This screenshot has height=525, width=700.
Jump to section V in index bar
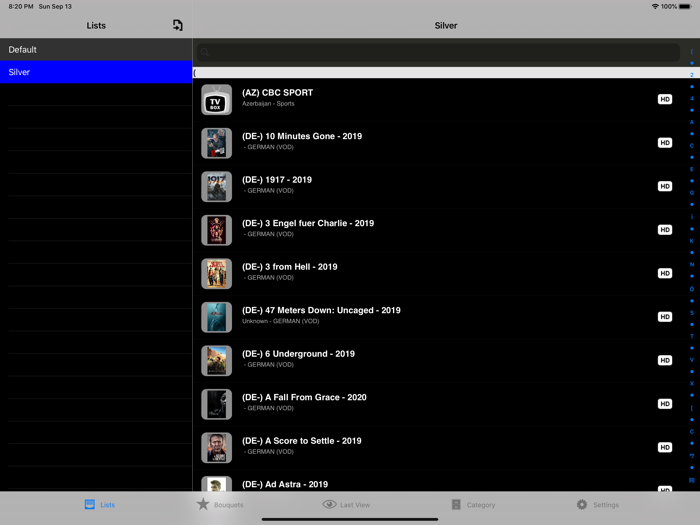(x=692, y=360)
